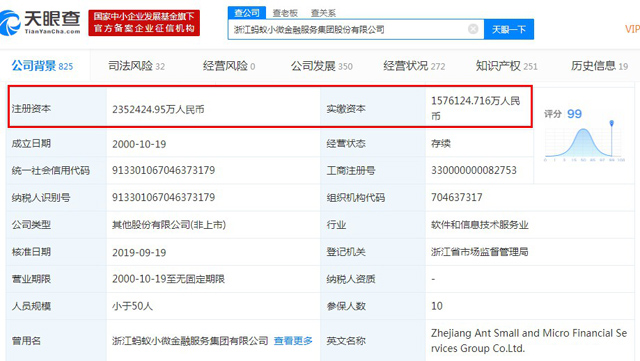Click the 实缴资本 label cell
This screenshot has height=361, width=640.
coord(373,109)
